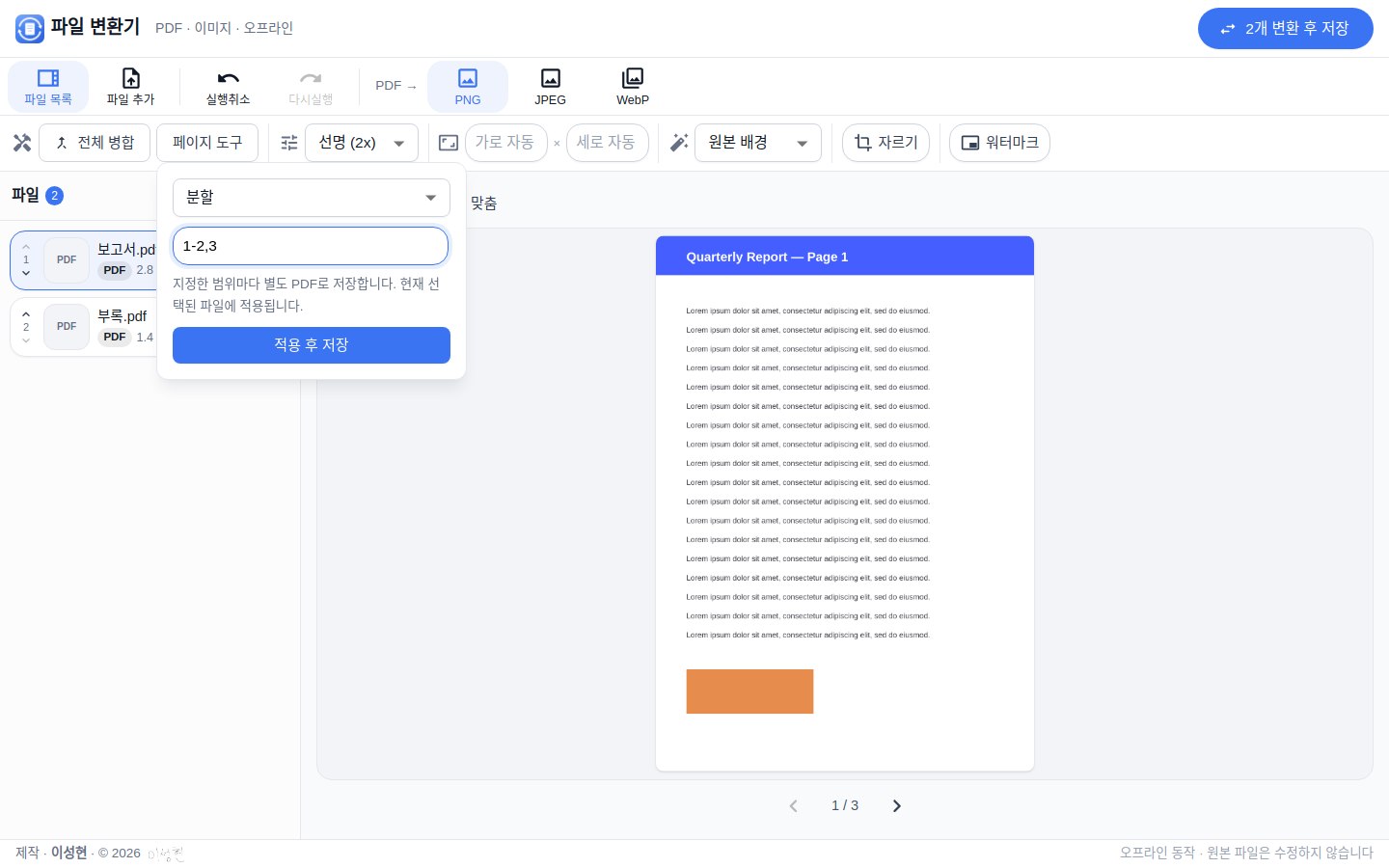This screenshot has width=1389, height=868.
Task: Click the 전체 병합 button
Action: pos(95,143)
